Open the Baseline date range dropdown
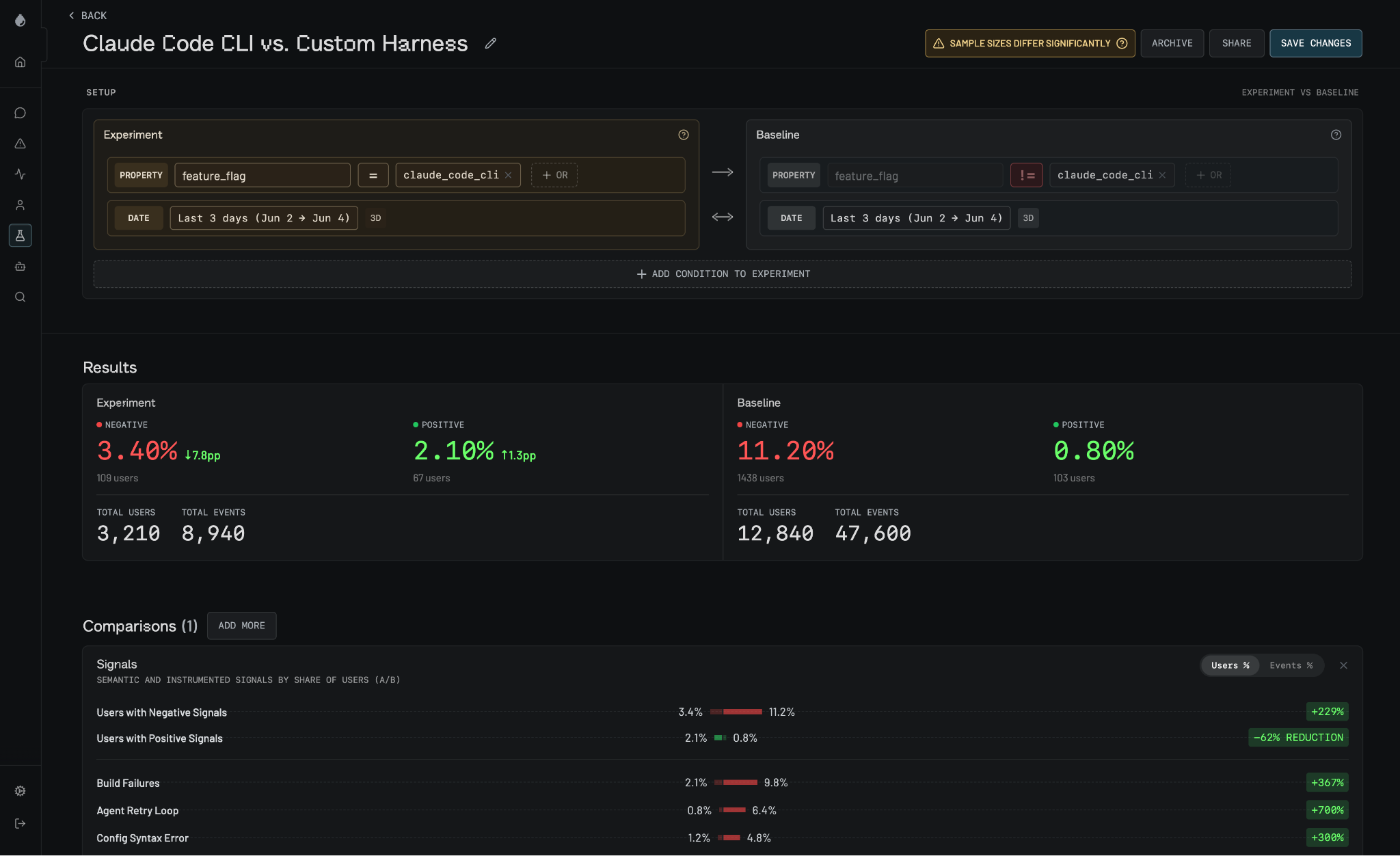The height and width of the screenshot is (856, 1400). (x=917, y=218)
